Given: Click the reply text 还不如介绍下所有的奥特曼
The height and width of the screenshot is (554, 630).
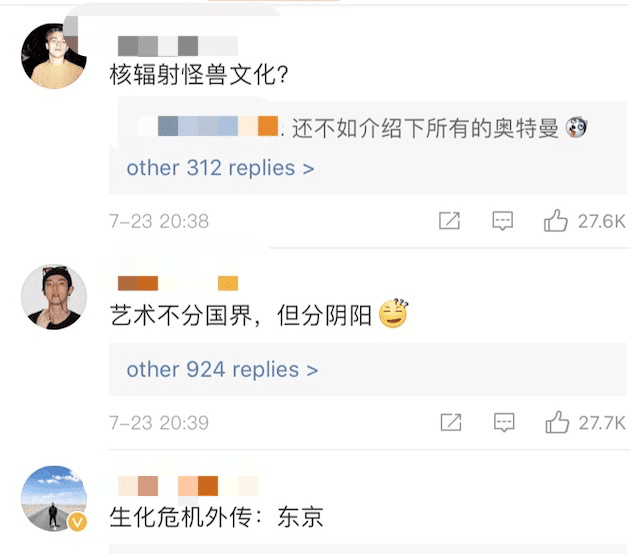Looking at the screenshot, I should [425, 128].
